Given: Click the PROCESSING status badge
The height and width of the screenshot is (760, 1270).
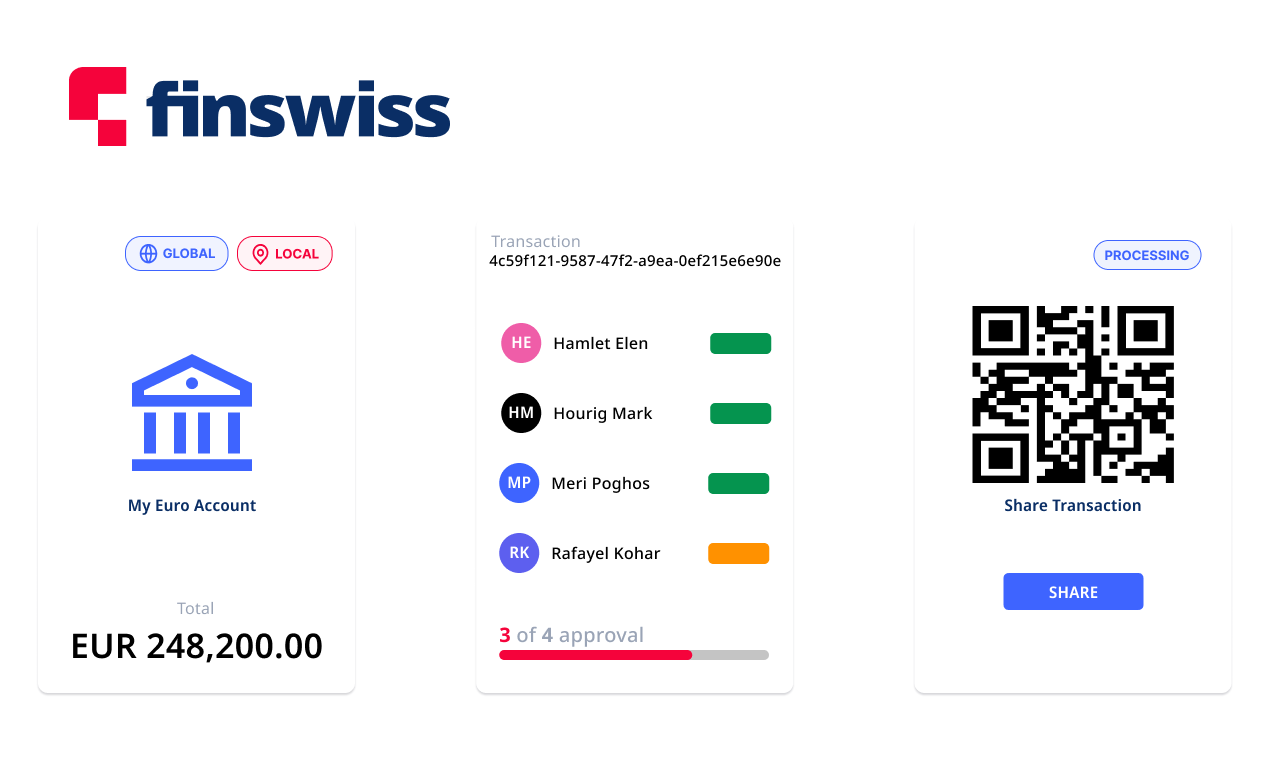Looking at the screenshot, I should [1147, 255].
